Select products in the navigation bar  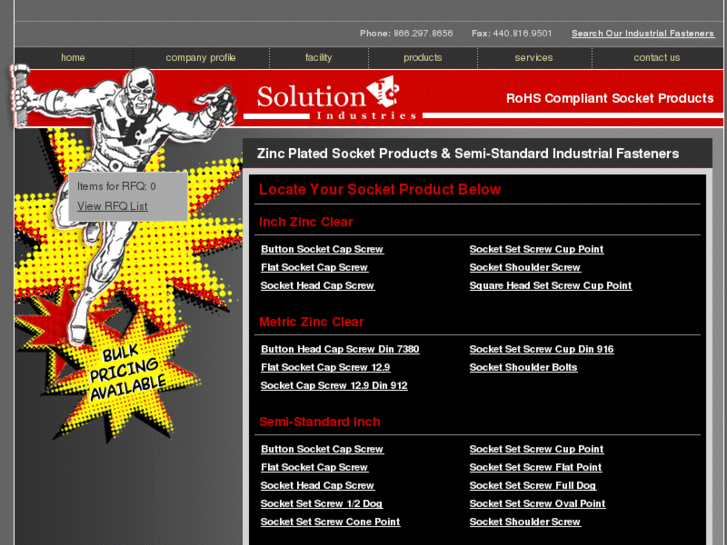coord(422,58)
